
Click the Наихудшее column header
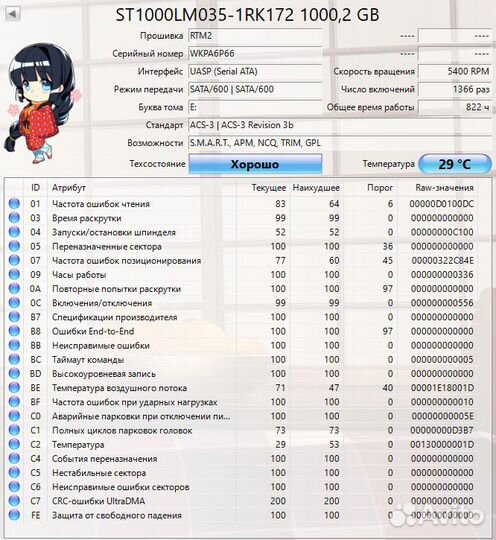[x=316, y=188]
